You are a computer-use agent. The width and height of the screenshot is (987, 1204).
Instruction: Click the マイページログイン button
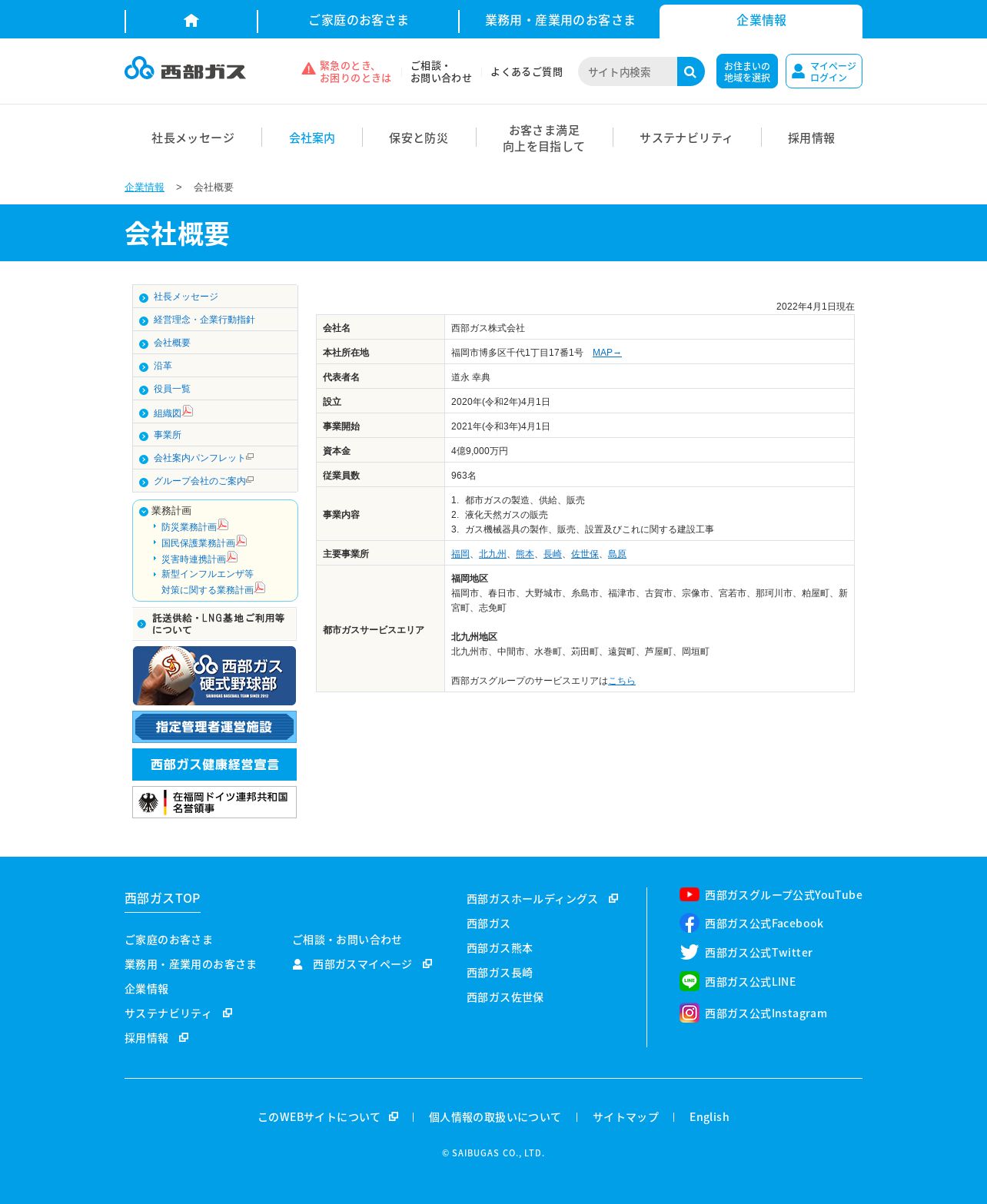point(824,71)
